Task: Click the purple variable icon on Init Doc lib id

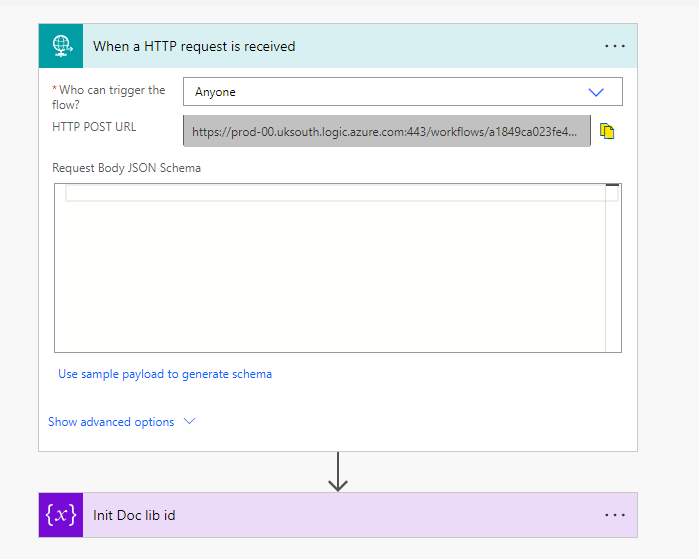Action: pyautogui.click(x=60, y=515)
